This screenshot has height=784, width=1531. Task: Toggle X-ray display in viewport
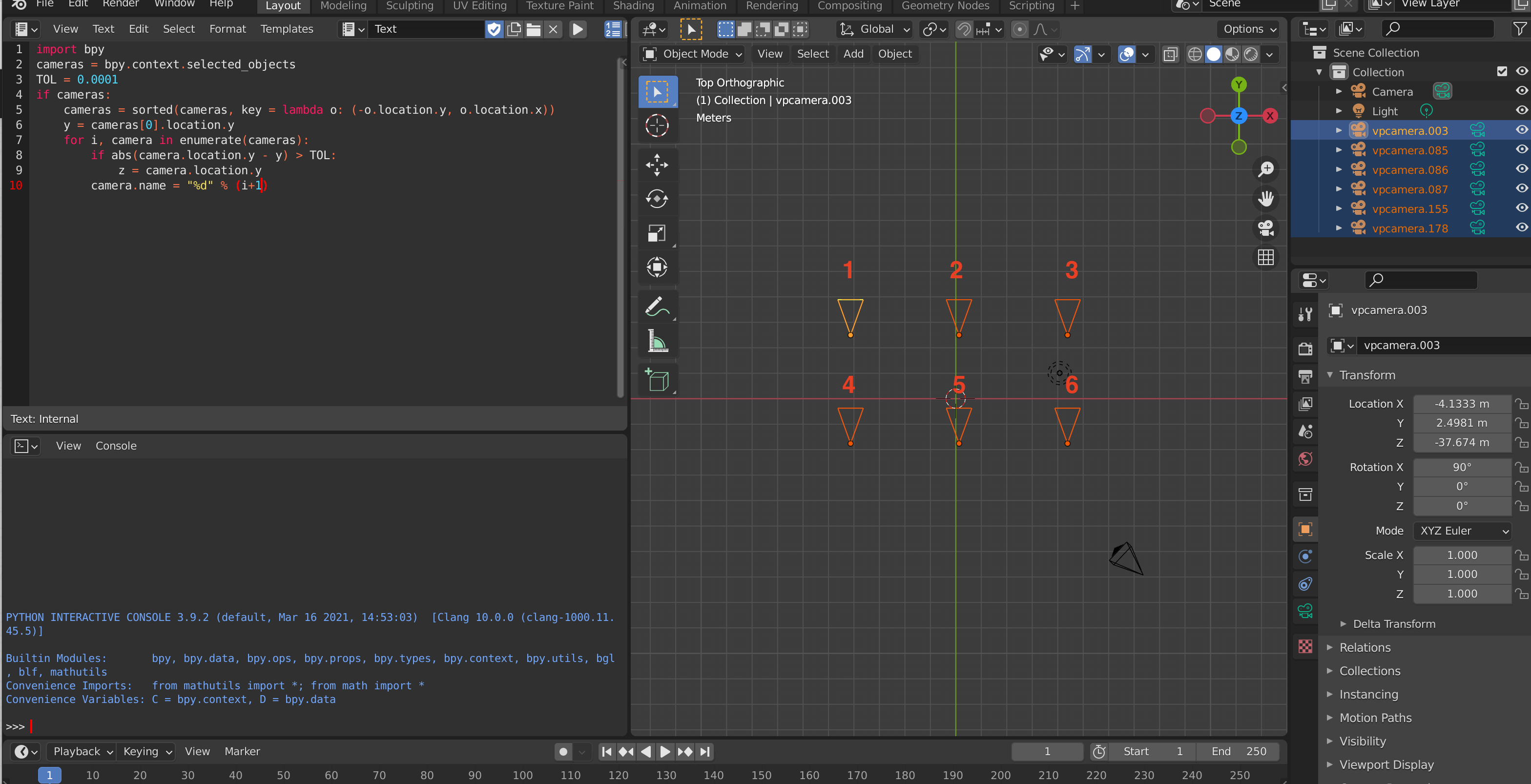click(1170, 55)
